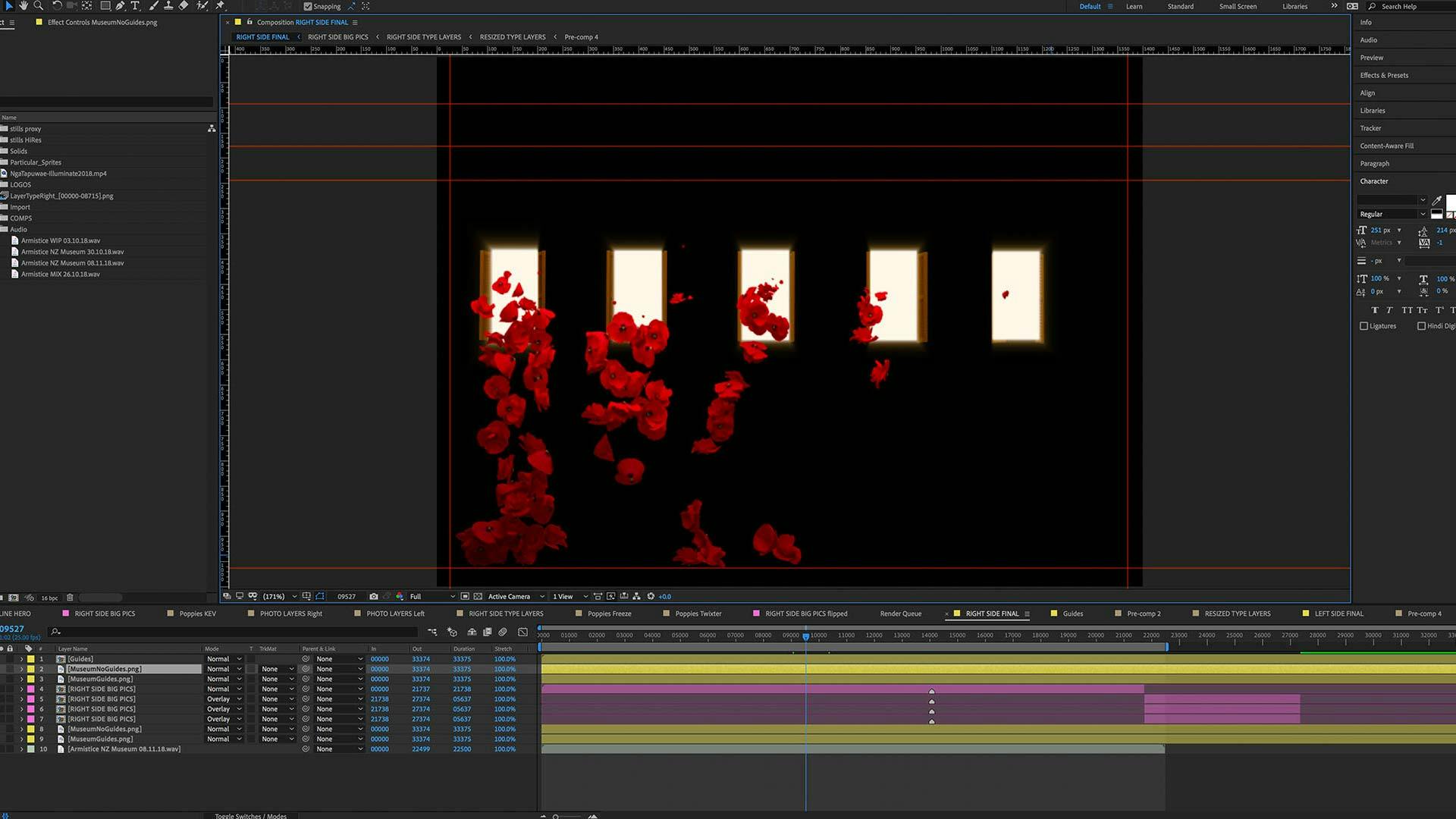Click the yellow label color of layer 2
This screenshot has height=819, width=1456.
31,669
